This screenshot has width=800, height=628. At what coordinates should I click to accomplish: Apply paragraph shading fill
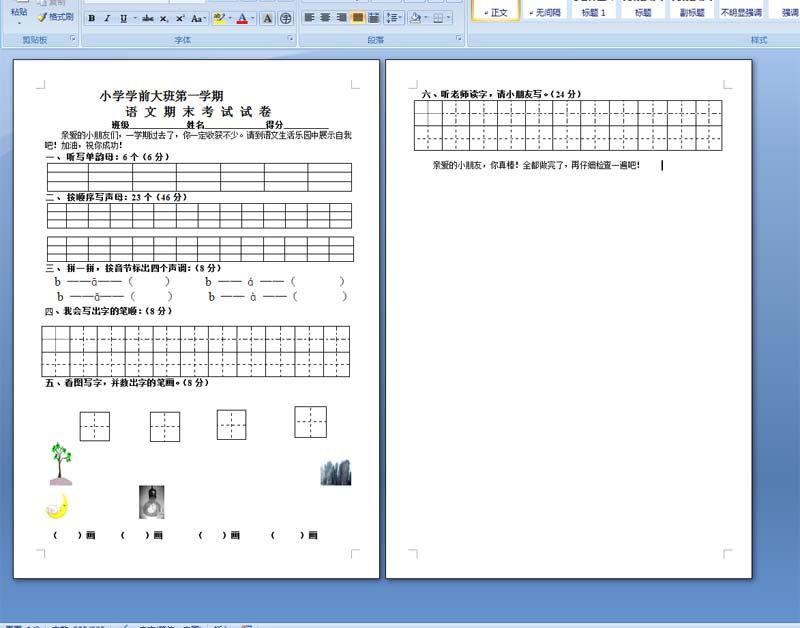[x=415, y=18]
